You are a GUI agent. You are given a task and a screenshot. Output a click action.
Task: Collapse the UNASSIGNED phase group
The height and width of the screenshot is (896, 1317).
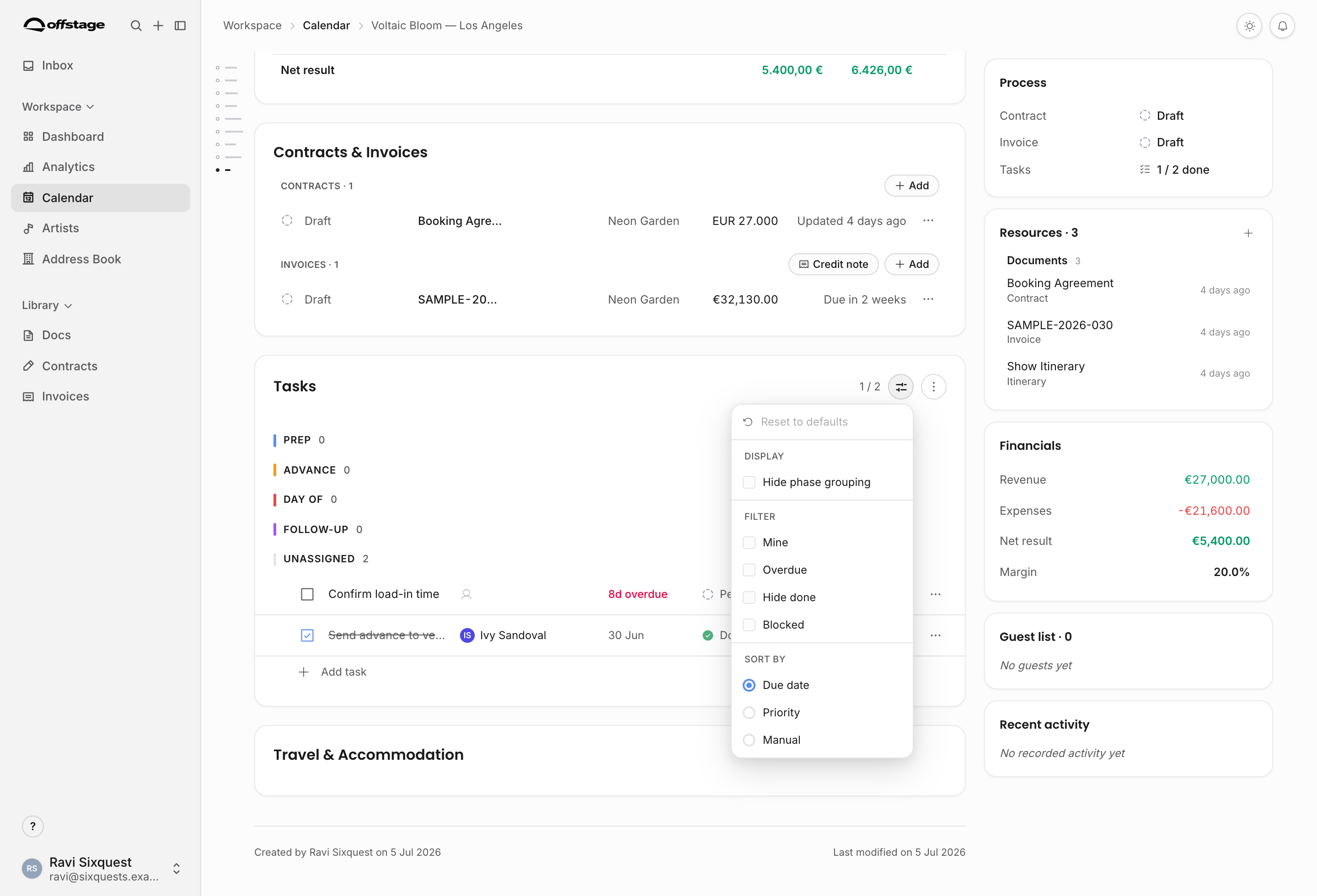pyautogui.click(x=321, y=559)
